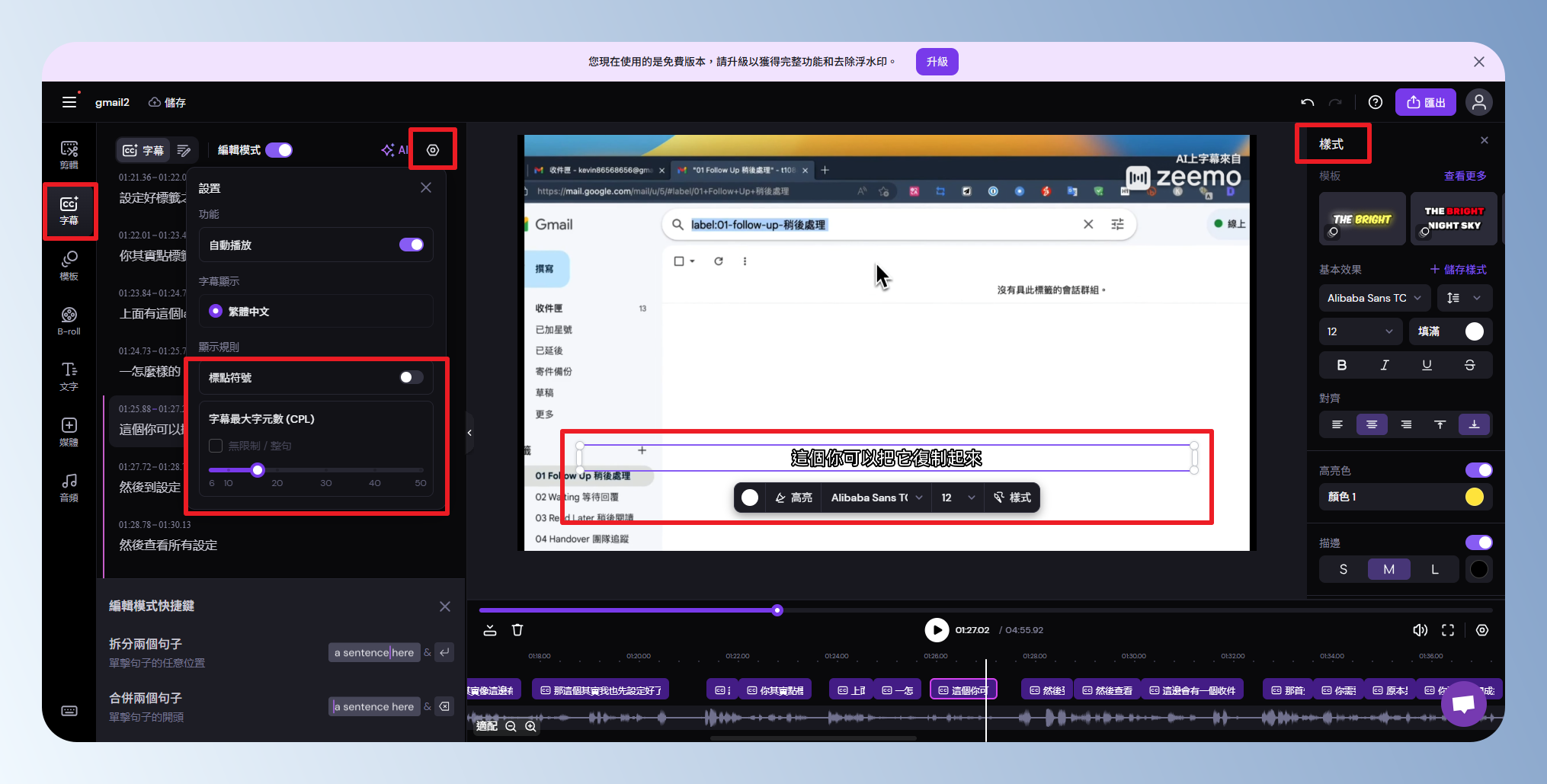Open the 音頻 audio panel
The height and width of the screenshot is (784, 1547).
69,487
